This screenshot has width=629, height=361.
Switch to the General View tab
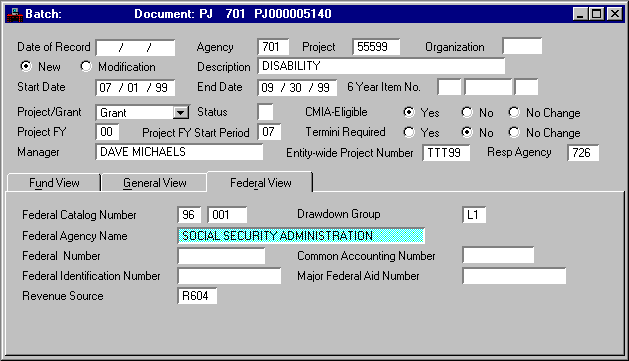click(154, 183)
